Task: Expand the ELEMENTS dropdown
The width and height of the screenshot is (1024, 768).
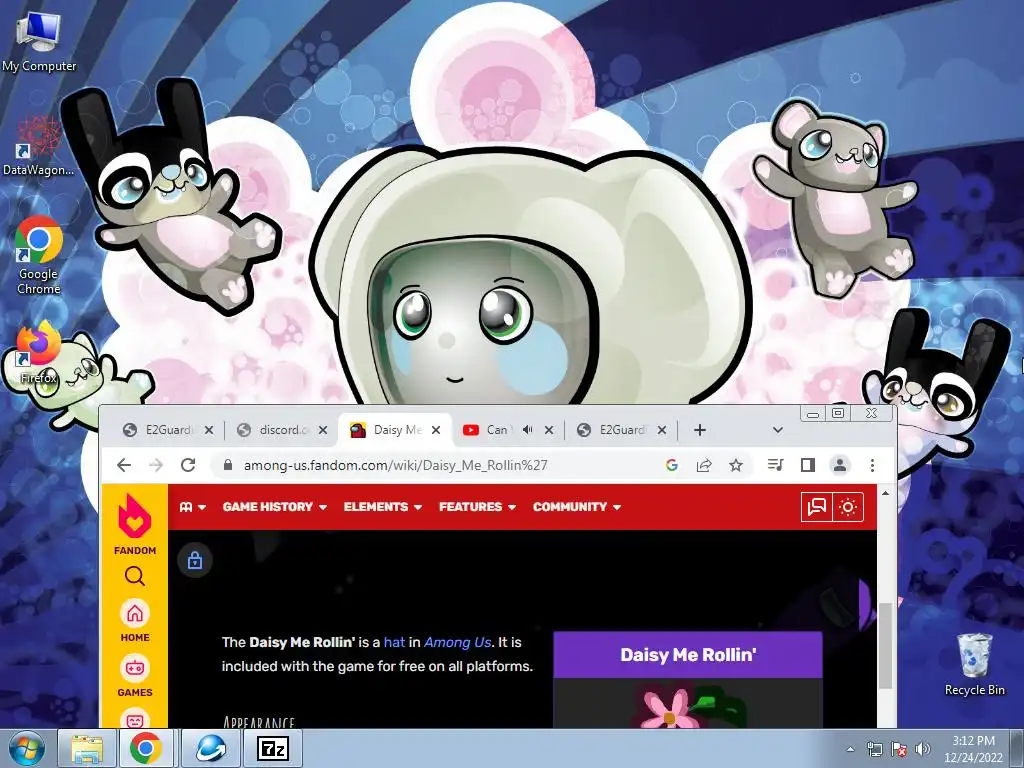Action: pyautogui.click(x=383, y=507)
